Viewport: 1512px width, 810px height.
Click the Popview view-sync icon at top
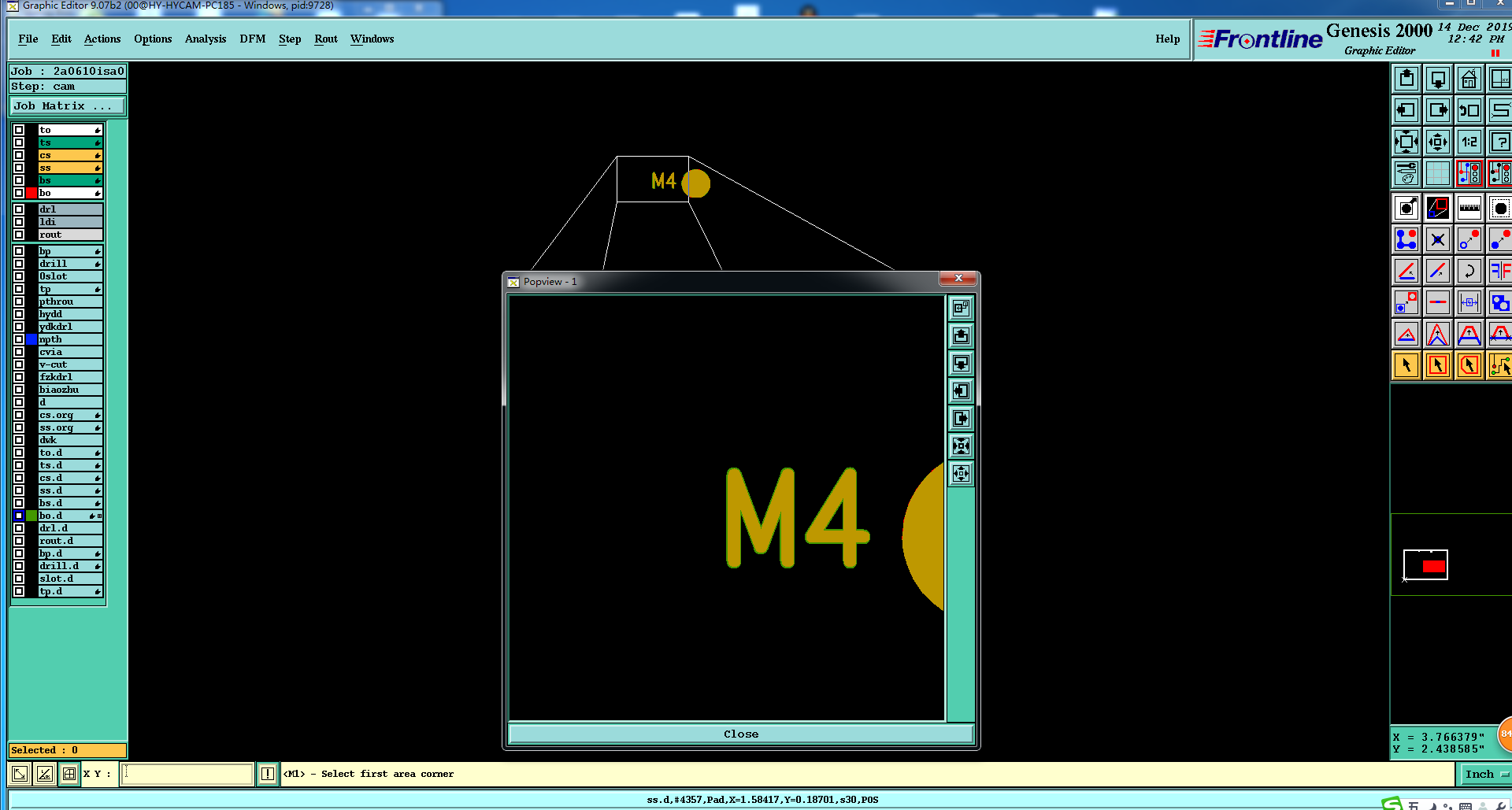(962, 308)
